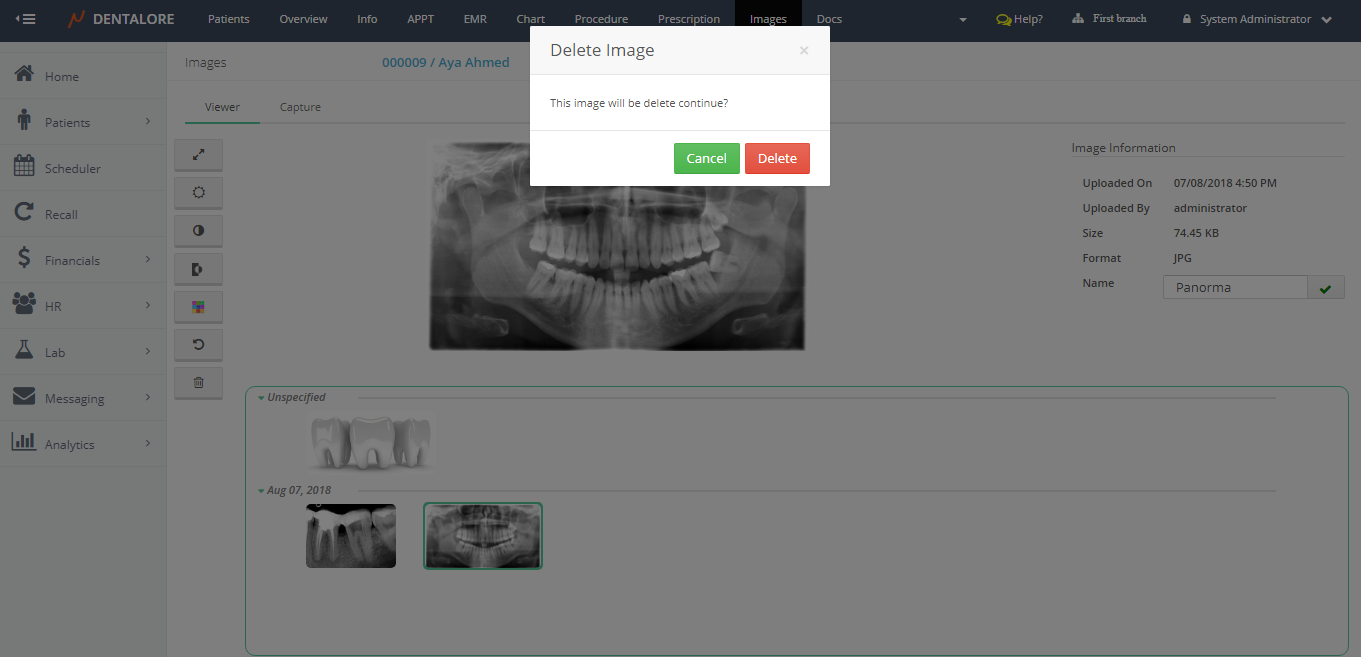1361x657 pixels.
Task: Collapse the Unspecified image group
Action: pos(262,398)
